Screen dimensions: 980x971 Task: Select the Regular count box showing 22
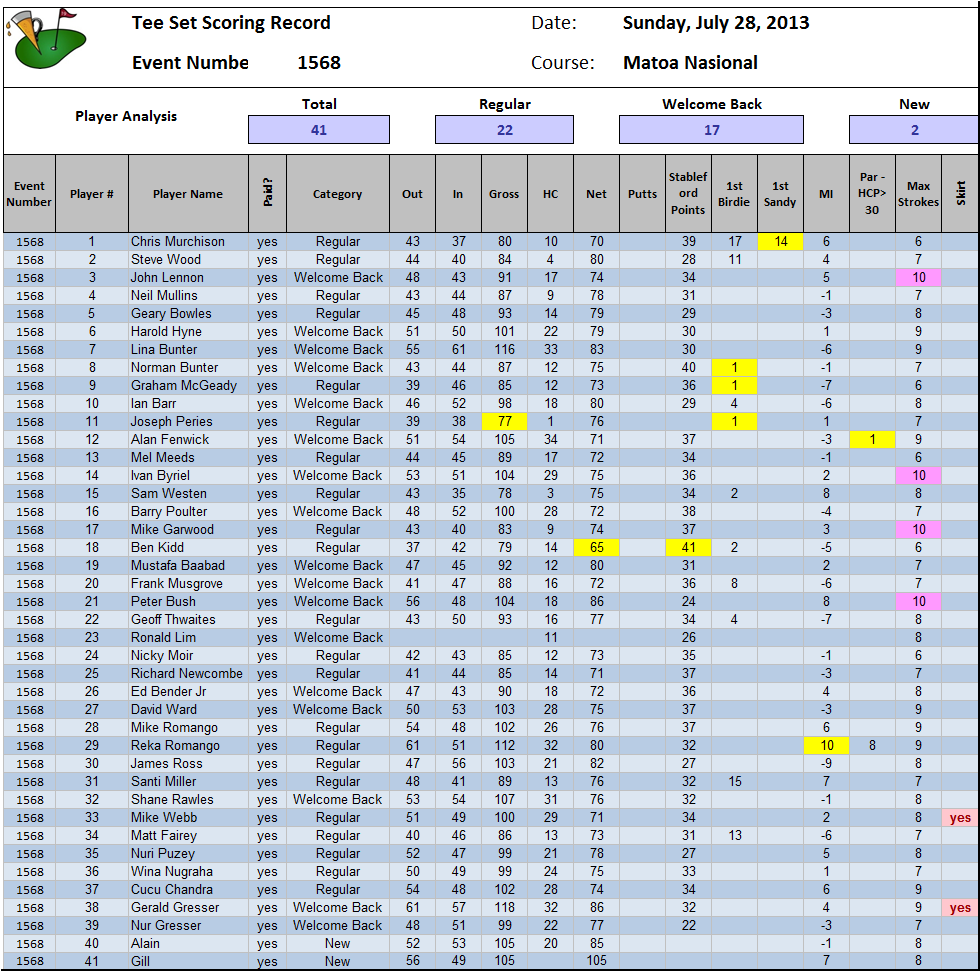[504, 130]
